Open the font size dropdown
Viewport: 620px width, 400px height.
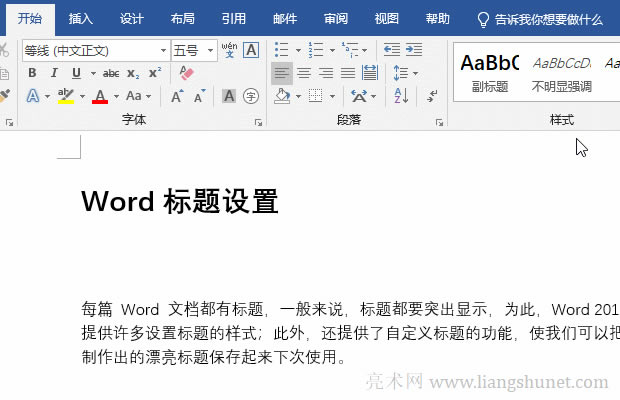(210, 50)
